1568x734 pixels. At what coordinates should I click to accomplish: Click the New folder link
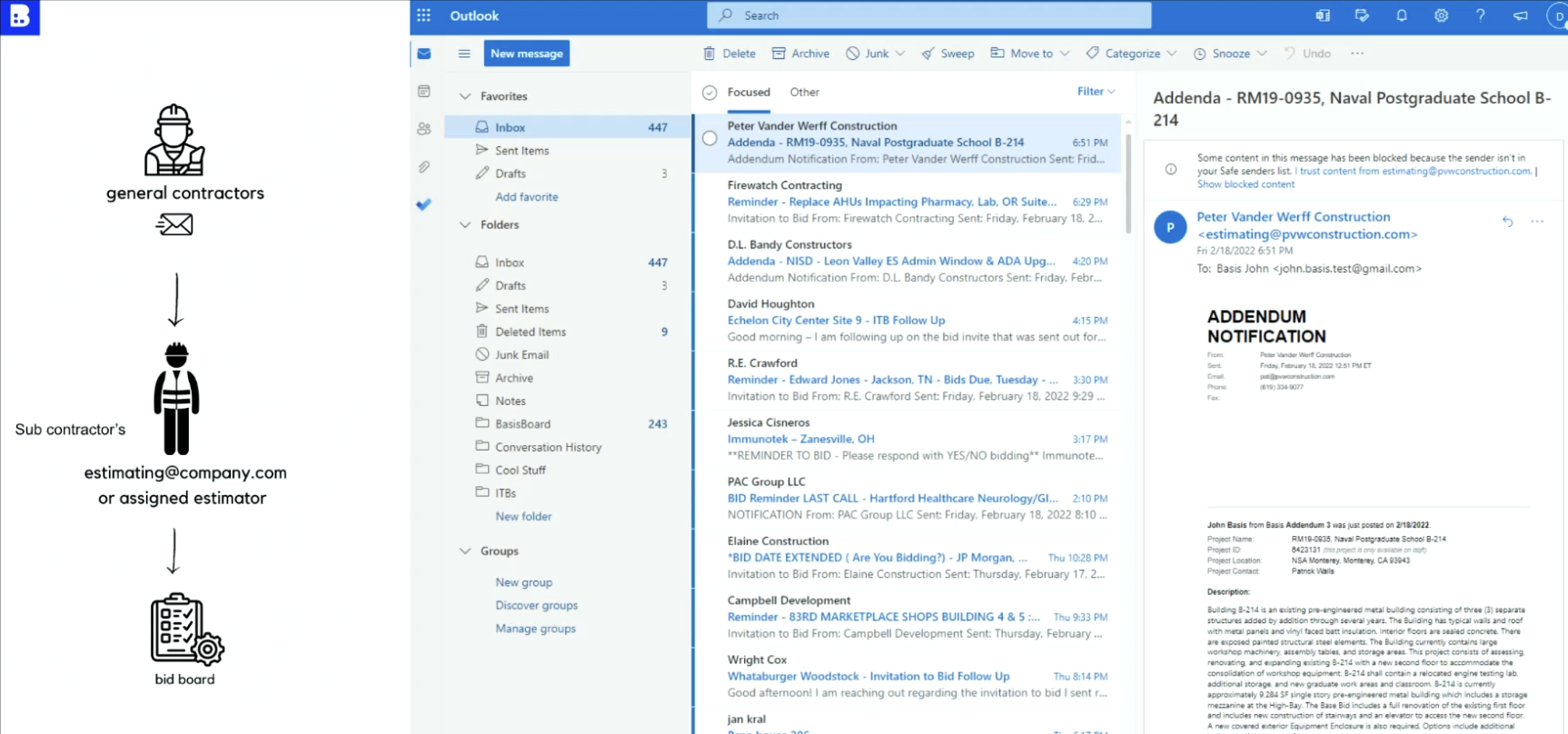click(x=523, y=517)
